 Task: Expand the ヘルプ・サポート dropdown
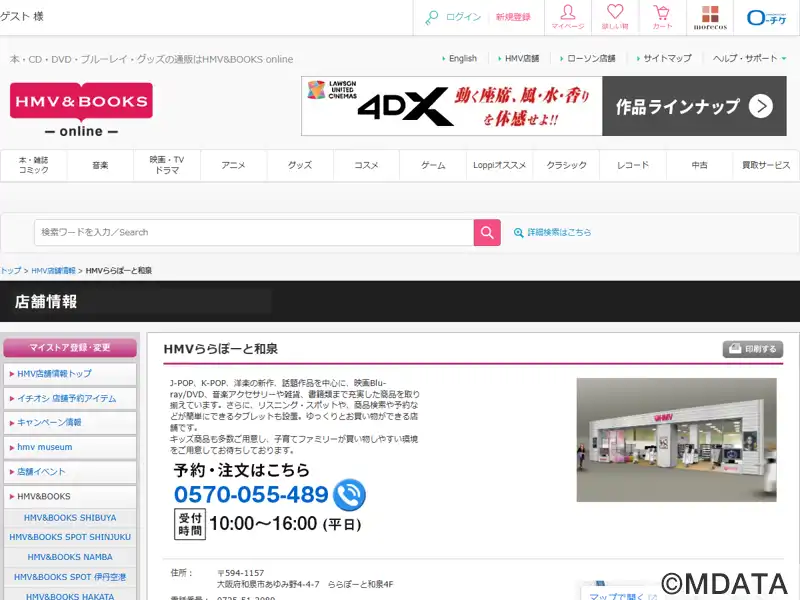tap(750, 58)
